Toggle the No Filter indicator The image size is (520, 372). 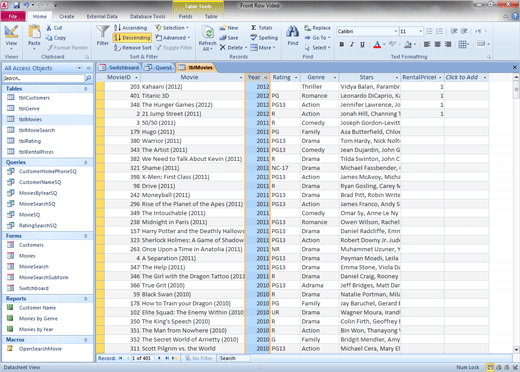(199, 358)
